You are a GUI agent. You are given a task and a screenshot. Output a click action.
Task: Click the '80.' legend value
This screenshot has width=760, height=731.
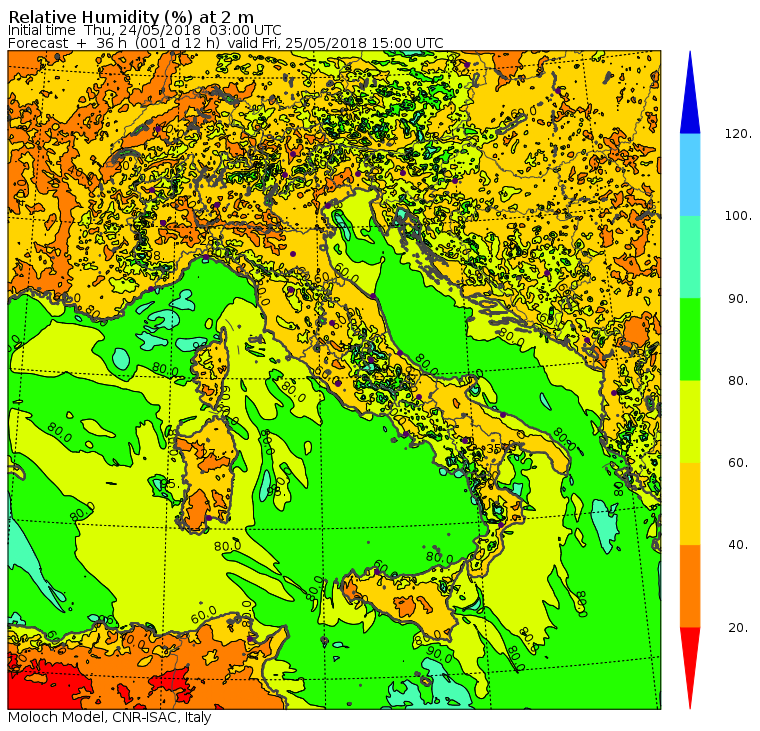coord(740,381)
